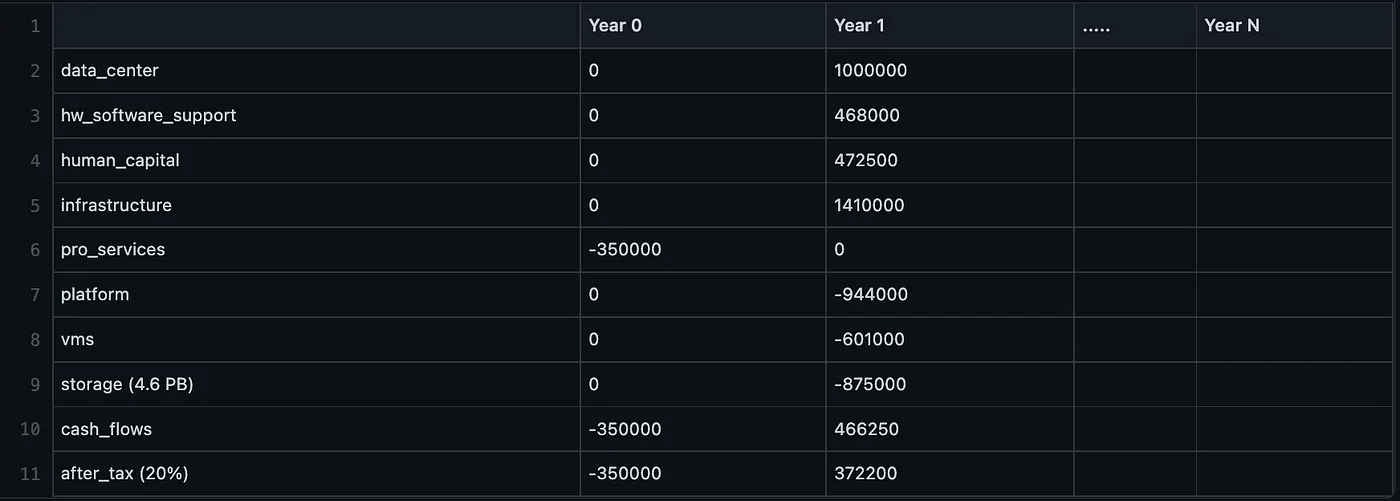Select the data_center row label
This screenshot has width=1400, height=501.
click(110, 71)
